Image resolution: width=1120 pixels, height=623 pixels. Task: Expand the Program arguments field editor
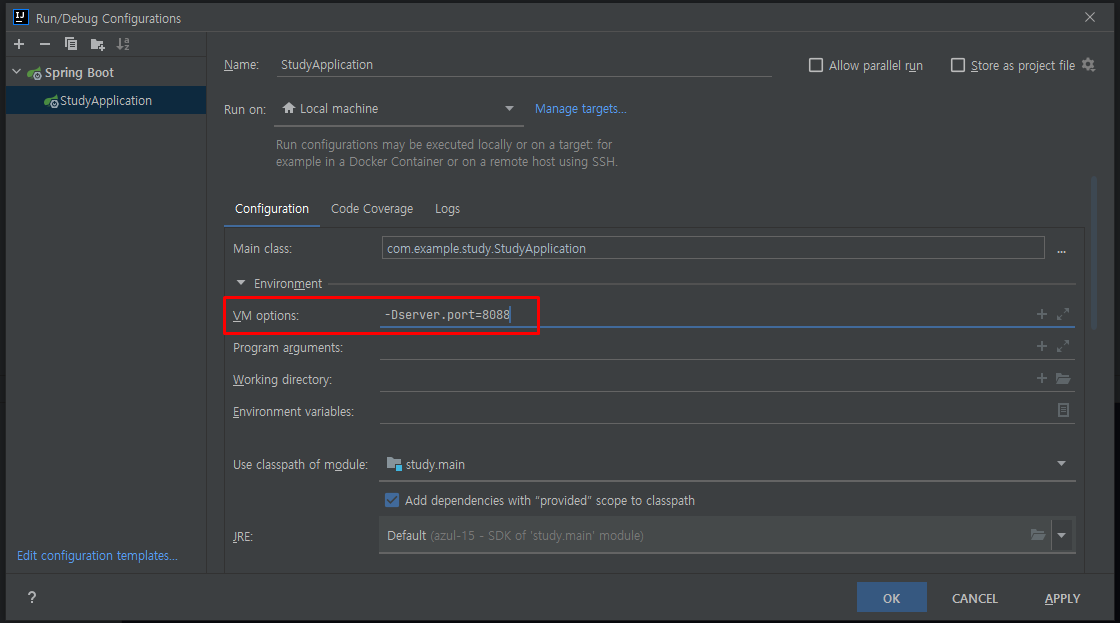click(x=1063, y=347)
